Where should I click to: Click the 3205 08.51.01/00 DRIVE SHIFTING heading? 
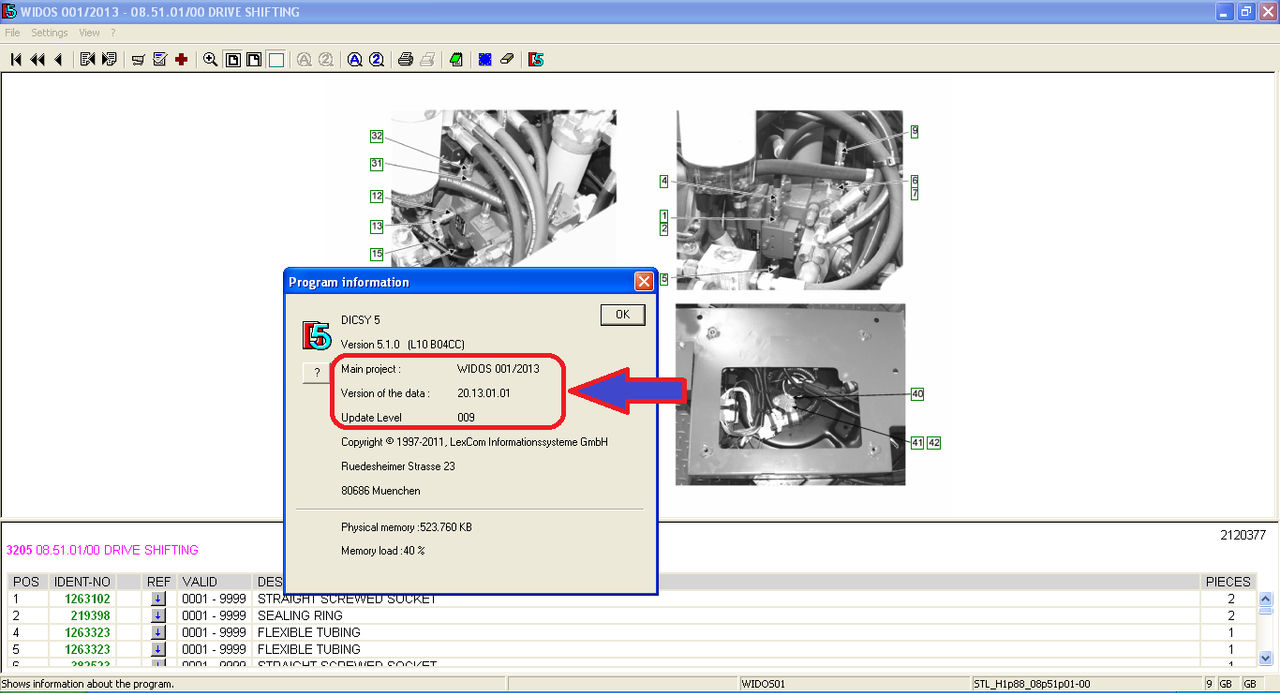point(102,550)
